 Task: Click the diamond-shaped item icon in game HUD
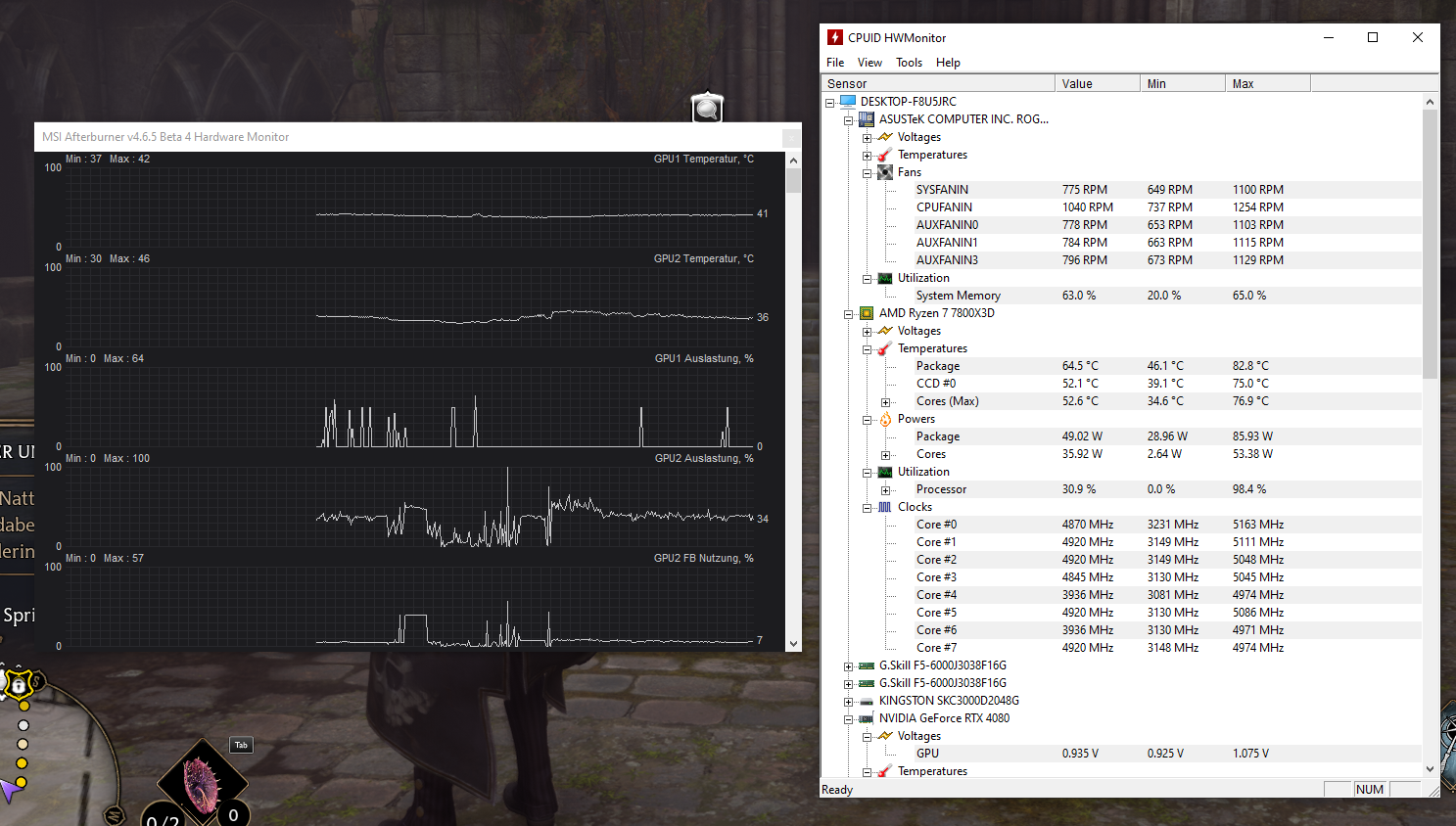pos(202,783)
